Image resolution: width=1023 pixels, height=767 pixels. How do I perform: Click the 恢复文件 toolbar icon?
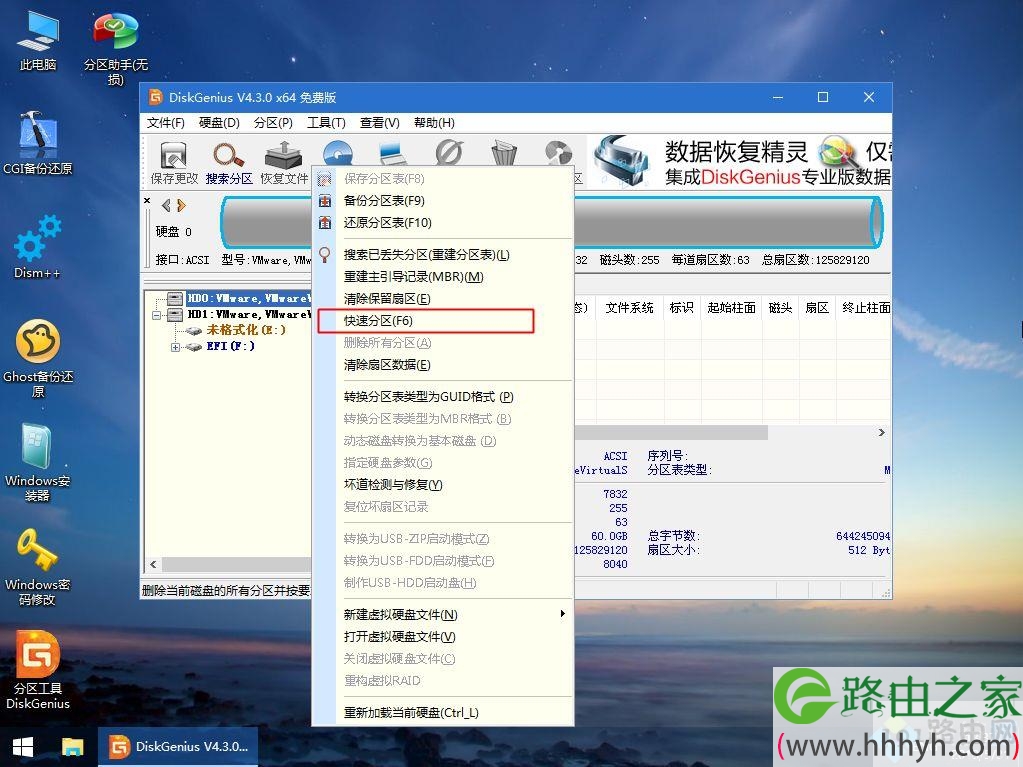(284, 163)
